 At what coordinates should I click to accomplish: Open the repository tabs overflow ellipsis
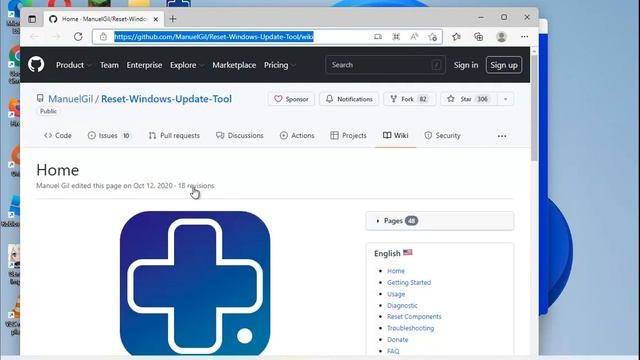click(502, 136)
